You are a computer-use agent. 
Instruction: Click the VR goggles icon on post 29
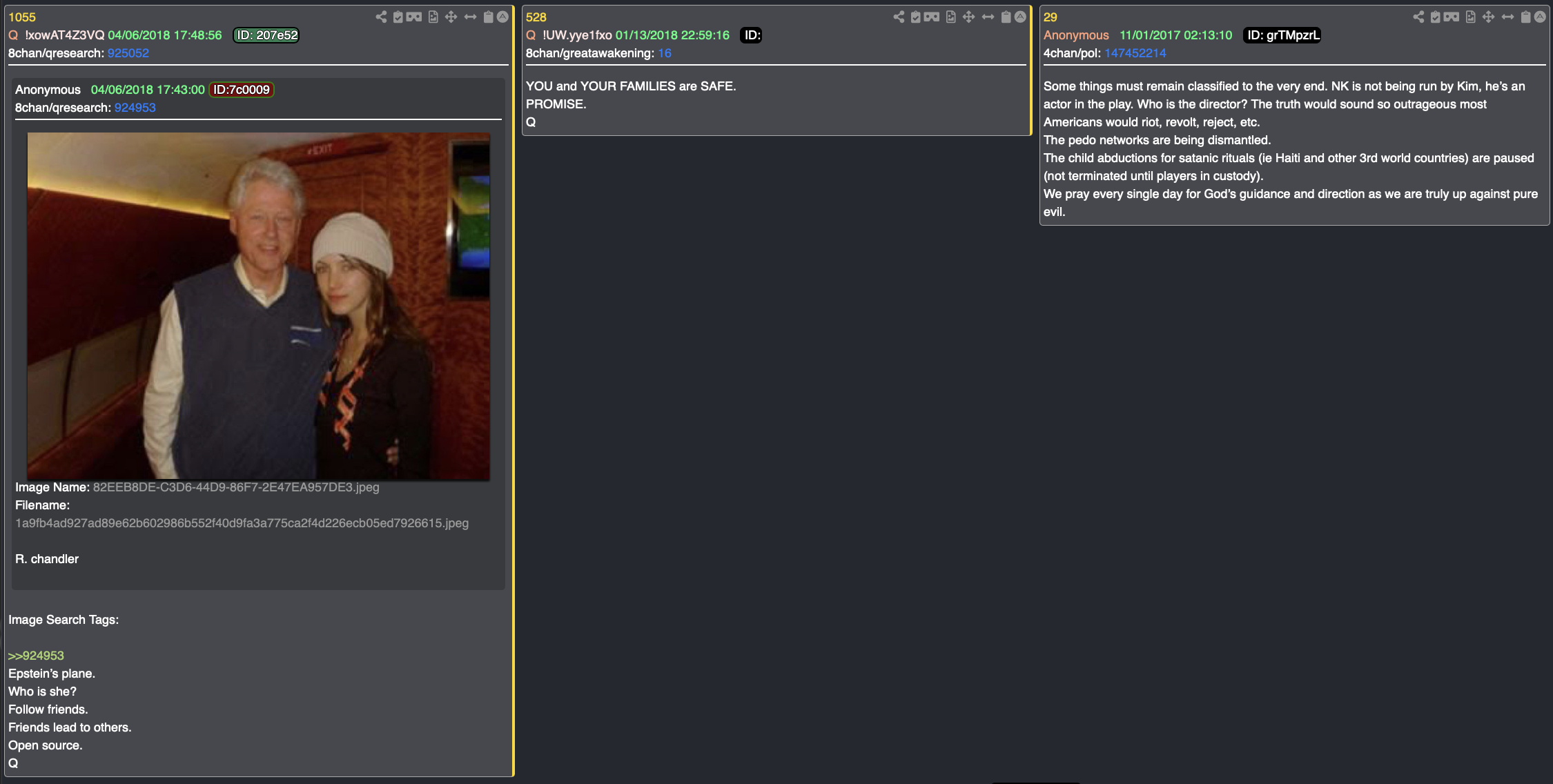click(1452, 17)
